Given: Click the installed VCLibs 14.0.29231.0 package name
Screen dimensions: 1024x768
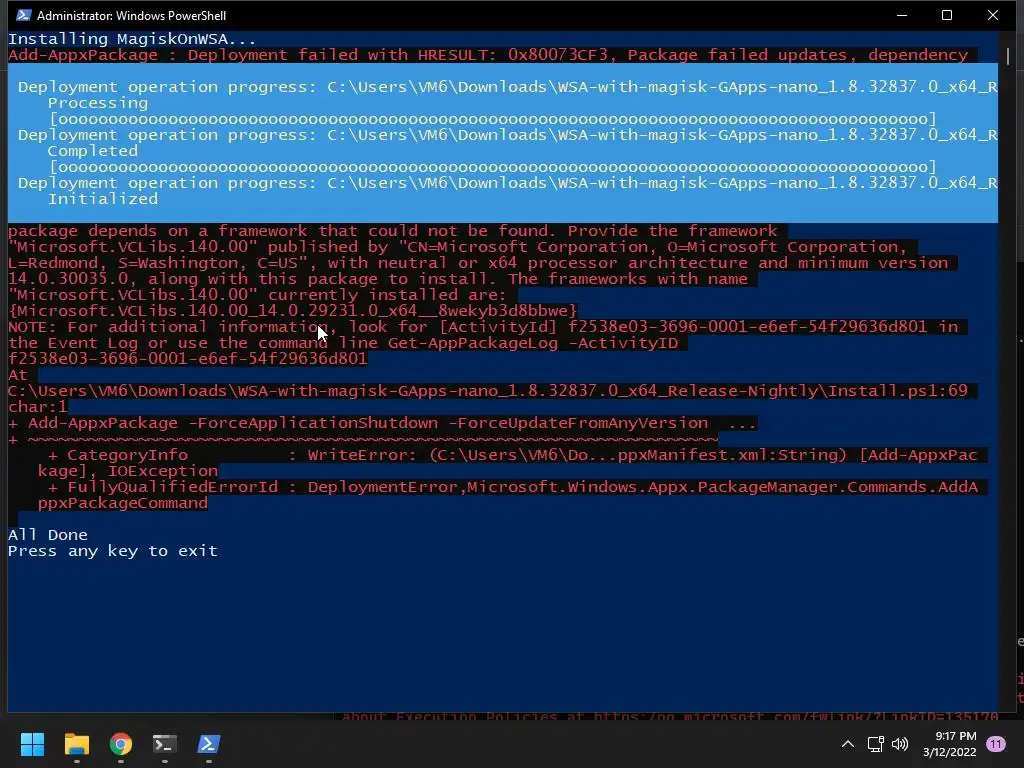Looking at the screenshot, I should coord(293,311).
